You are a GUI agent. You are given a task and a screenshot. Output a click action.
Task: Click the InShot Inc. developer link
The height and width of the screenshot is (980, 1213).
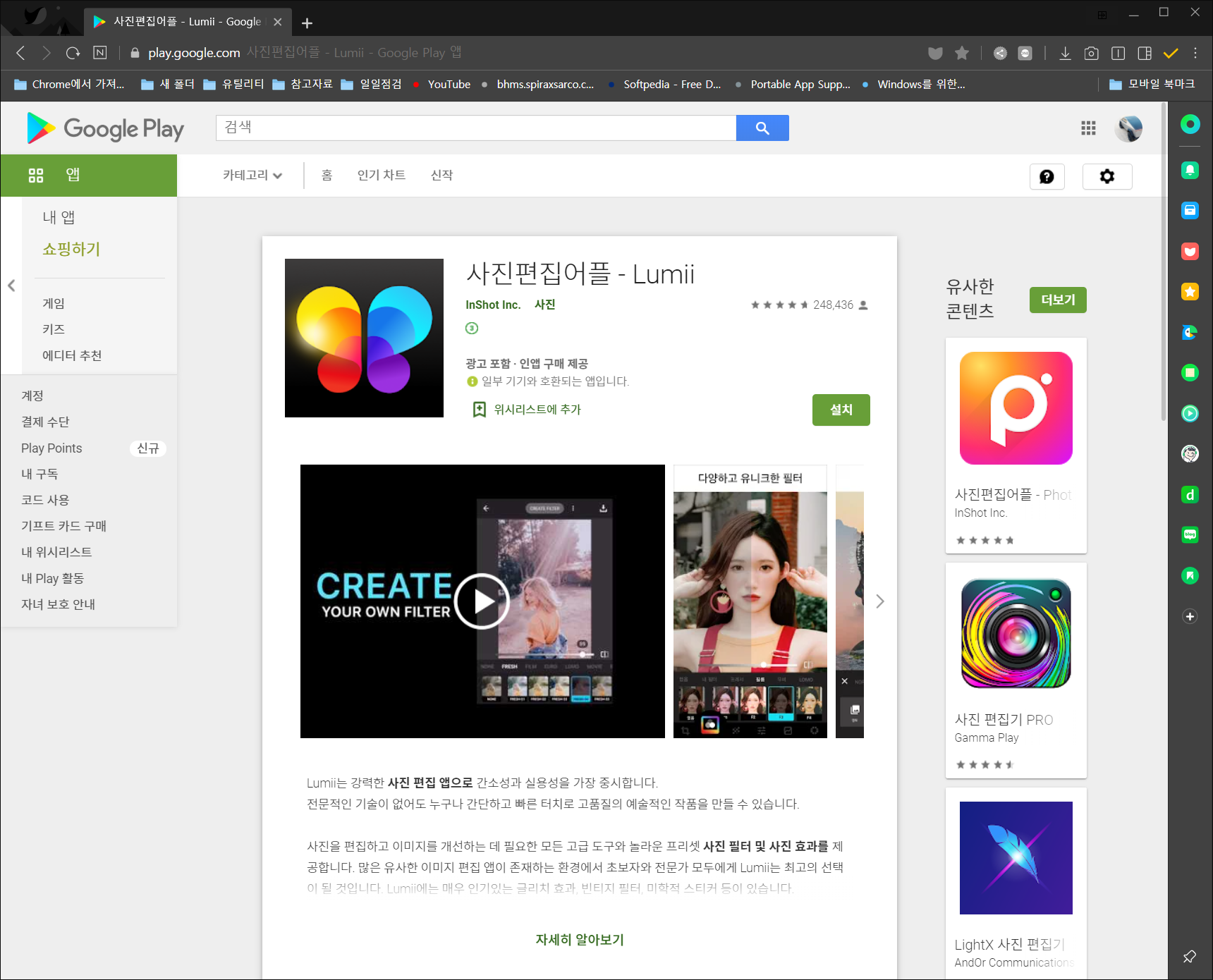click(x=493, y=305)
